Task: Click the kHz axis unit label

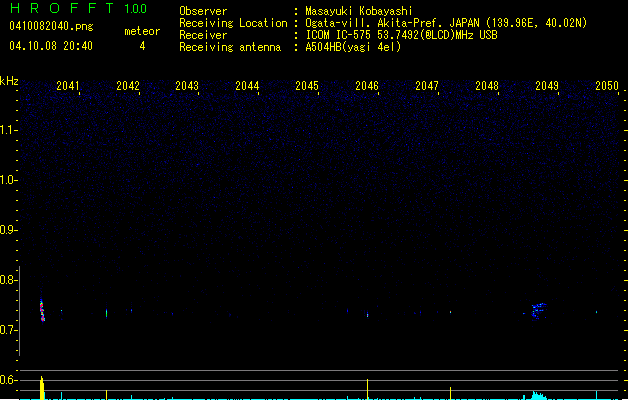Action: coord(9,81)
